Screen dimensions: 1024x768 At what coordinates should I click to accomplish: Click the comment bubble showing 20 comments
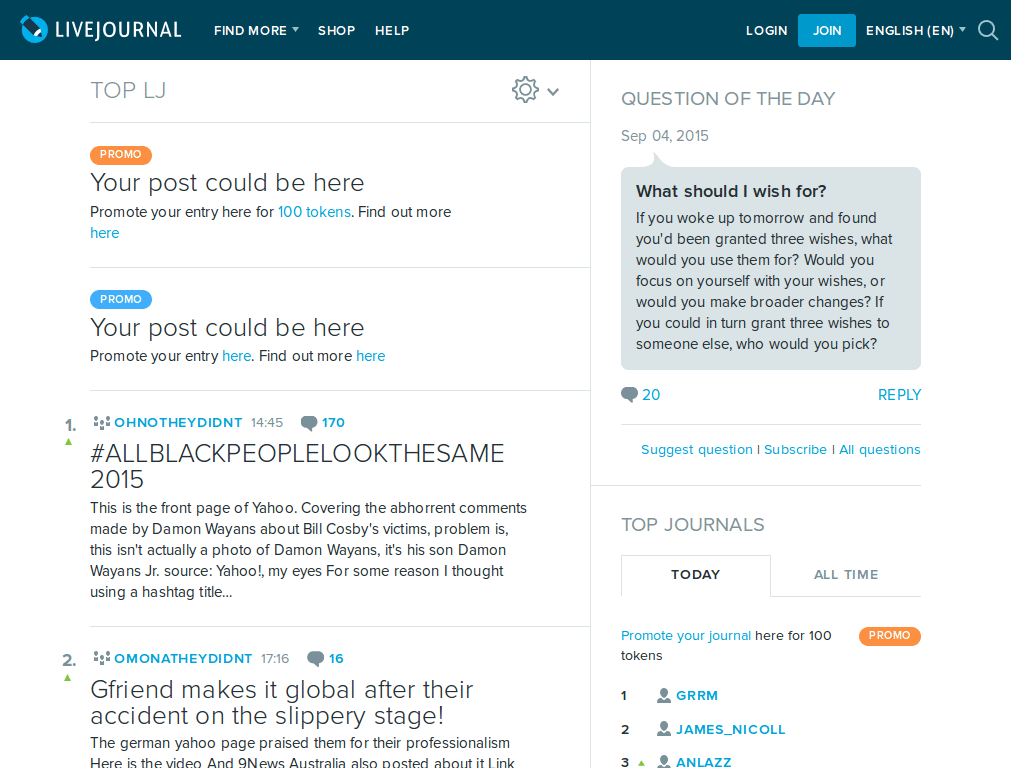[629, 395]
